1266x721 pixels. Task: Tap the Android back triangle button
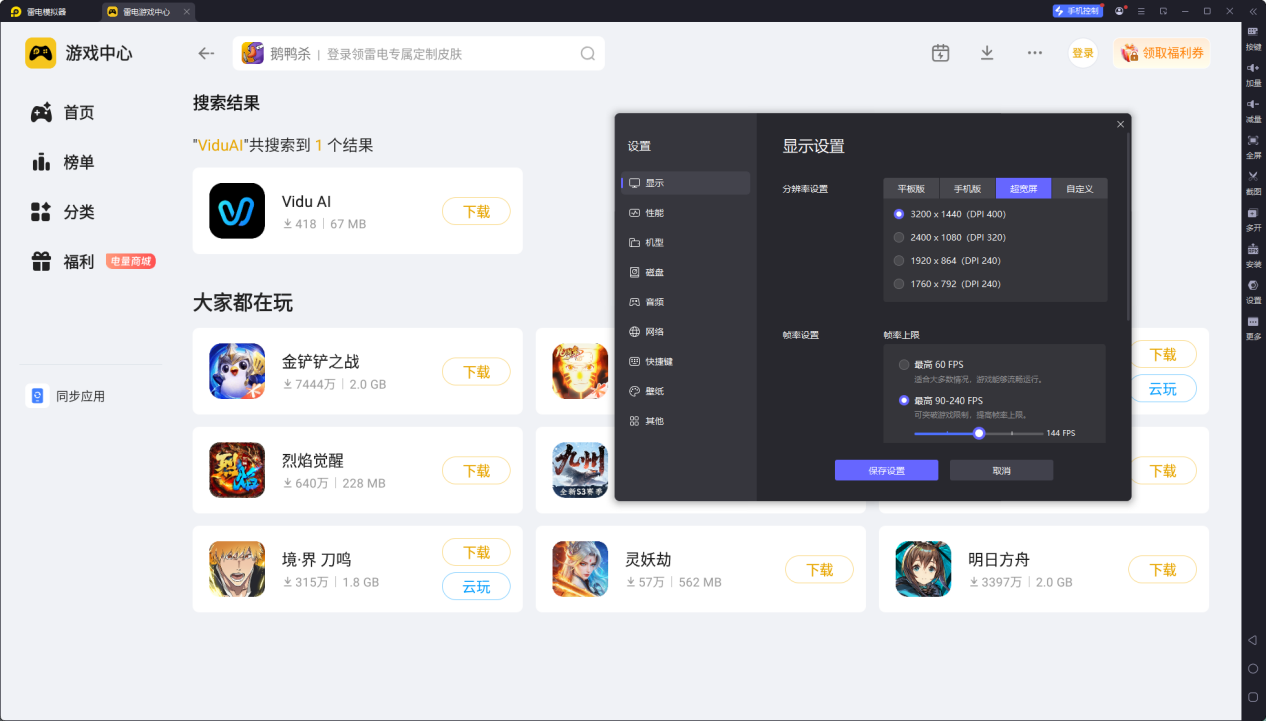tap(1253, 639)
